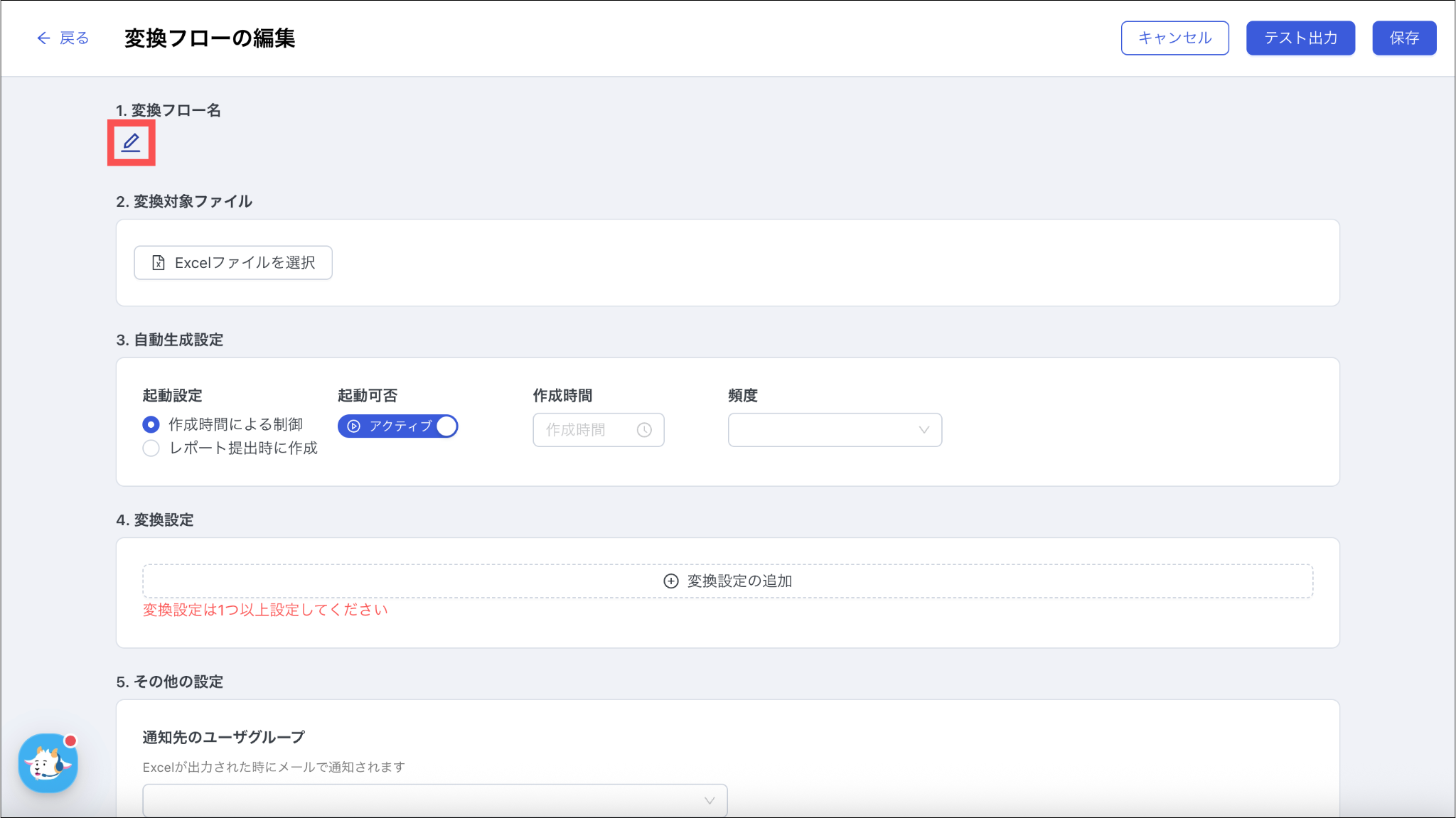The width and height of the screenshot is (1456, 818).
Task: Click the pencil edit icon under 変換フロー名
Action: click(x=131, y=143)
